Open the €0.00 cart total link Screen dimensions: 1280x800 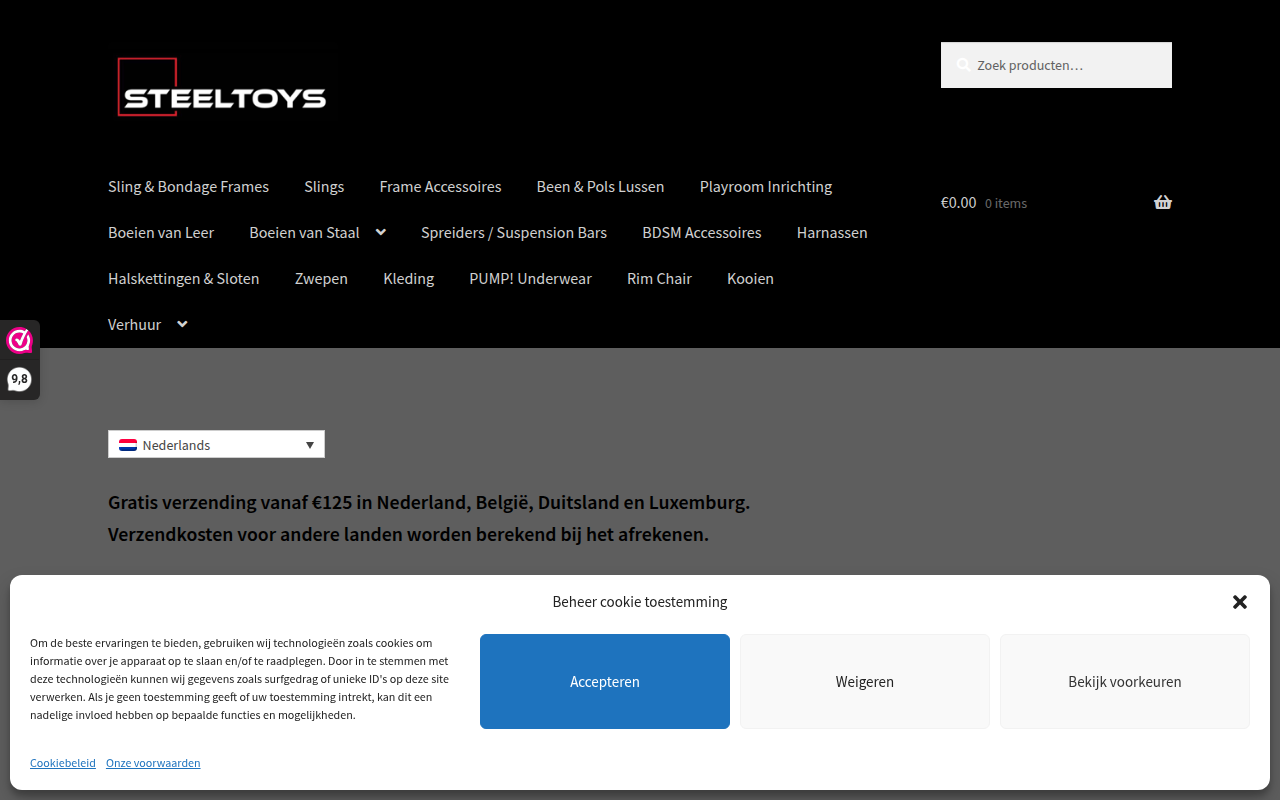(958, 202)
